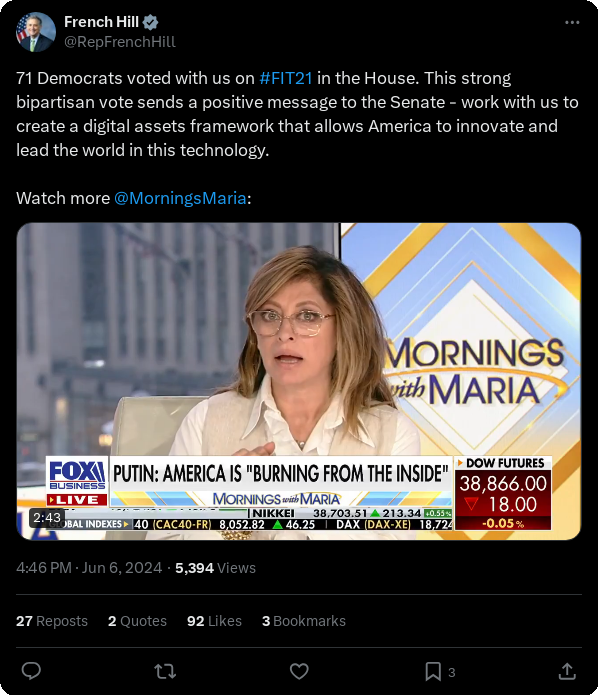Show the 2 Quotes list
The width and height of the screenshot is (598, 695).
point(137,621)
